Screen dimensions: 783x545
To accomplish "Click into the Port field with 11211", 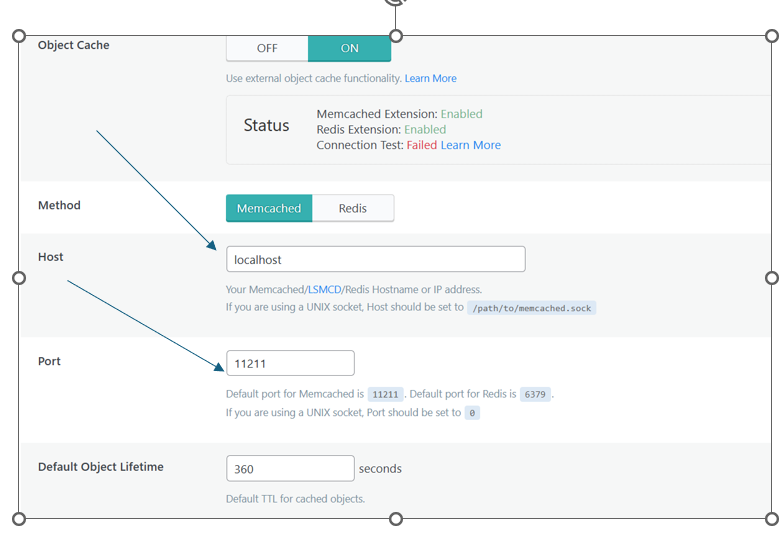I will pos(290,363).
